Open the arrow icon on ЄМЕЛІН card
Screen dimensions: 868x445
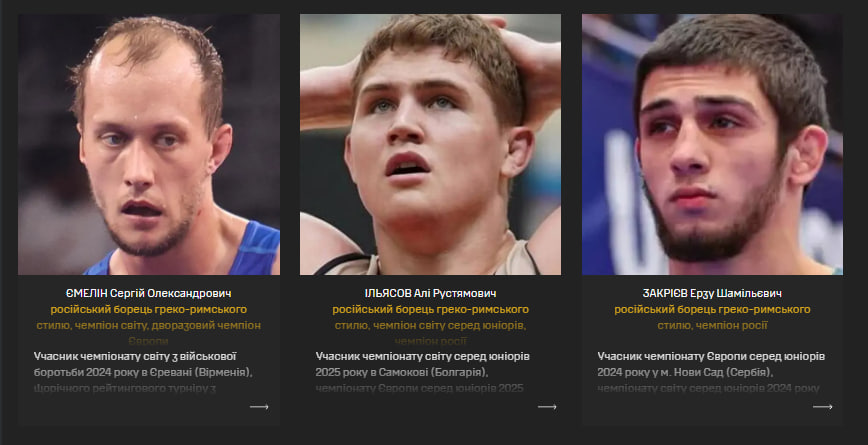pyautogui.click(x=259, y=407)
